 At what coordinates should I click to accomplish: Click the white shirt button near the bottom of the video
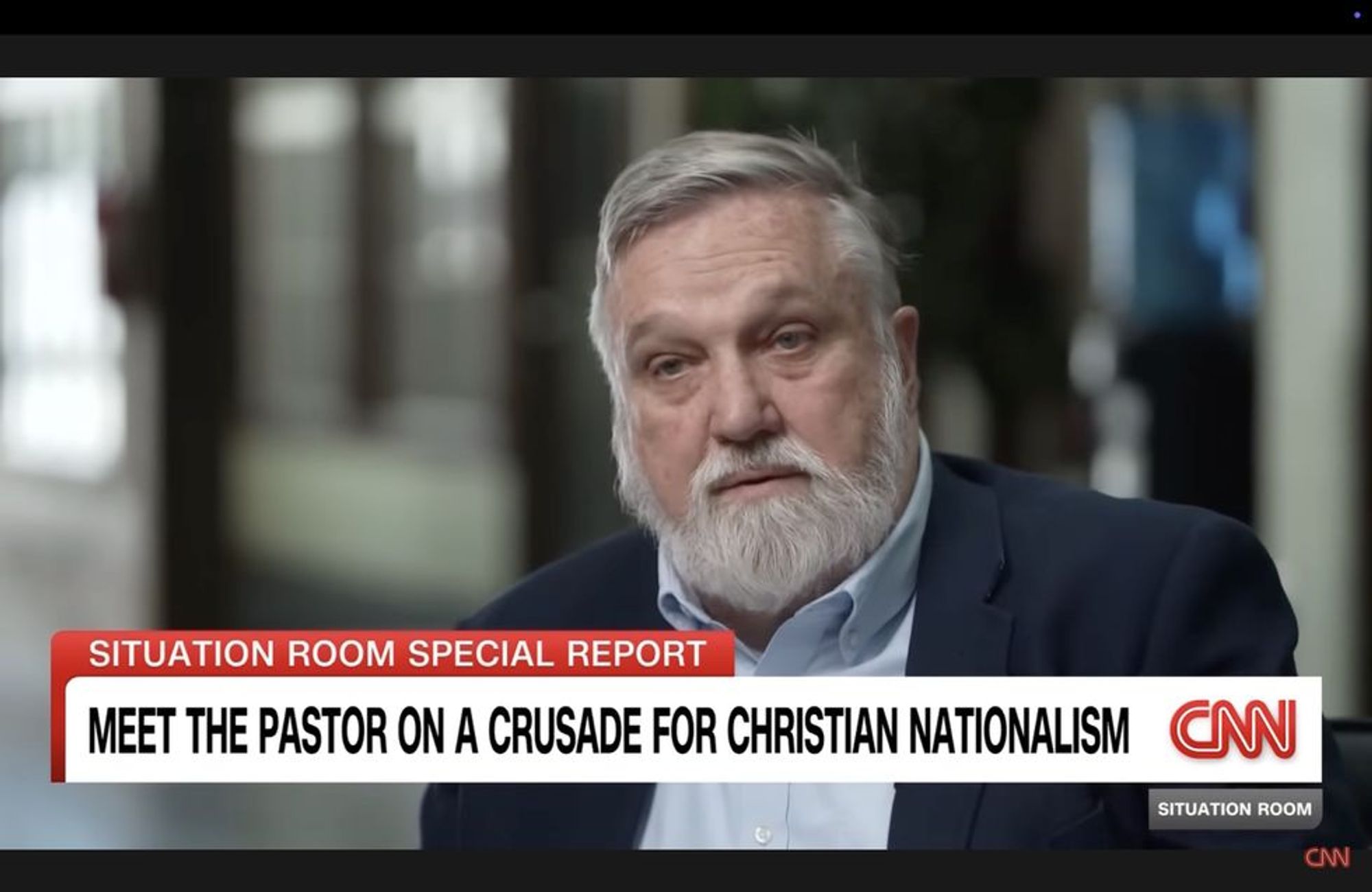761,835
